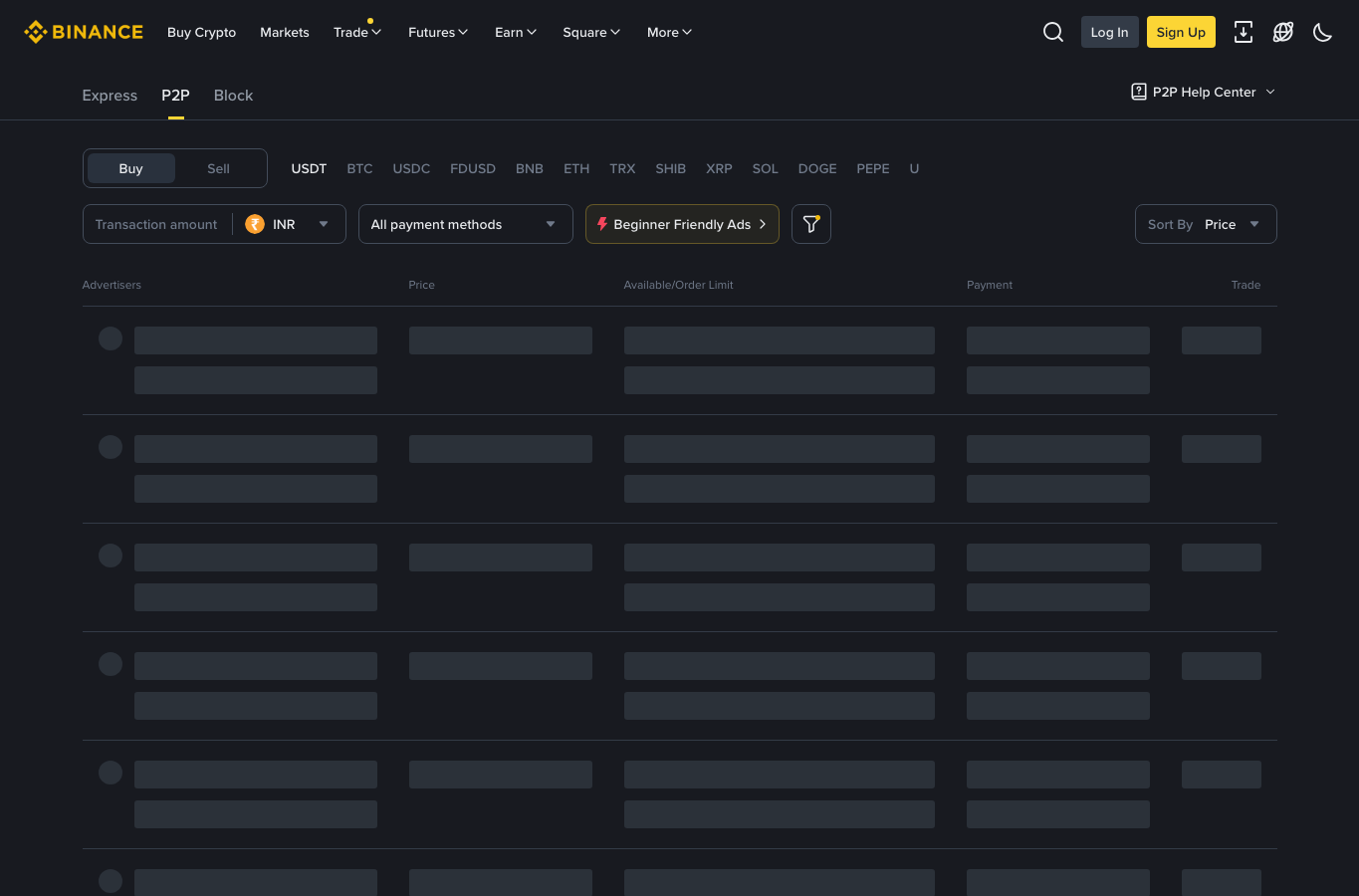Viewport: 1359px width, 896px height.
Task: Switch to the Express tab
Action: (110, 96)
